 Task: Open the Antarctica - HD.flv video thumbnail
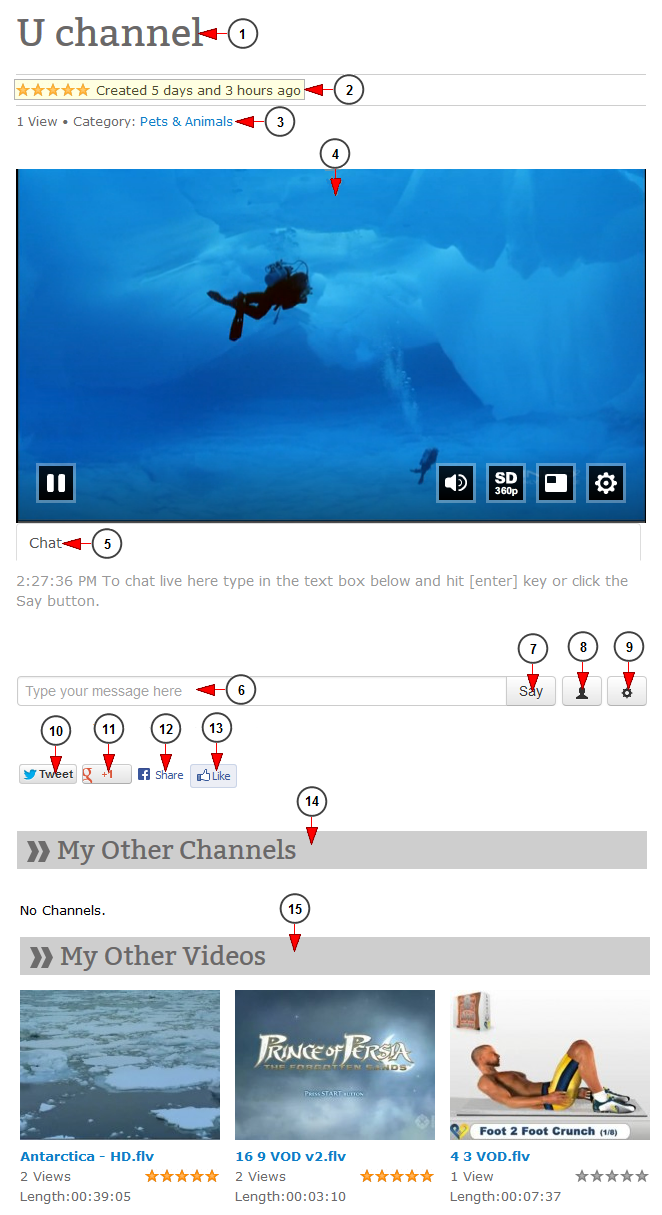point(120,1065)
